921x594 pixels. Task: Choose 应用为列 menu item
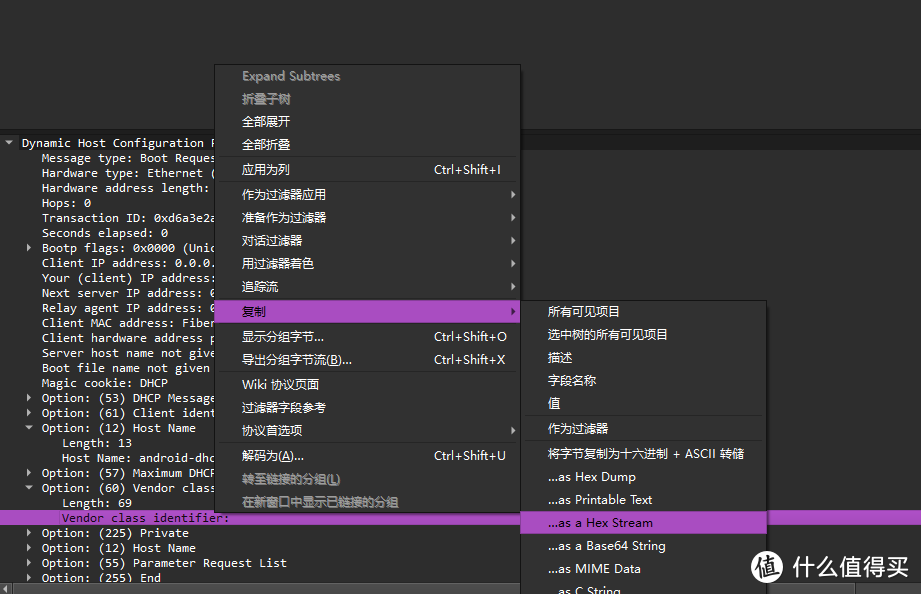(368, 170)
